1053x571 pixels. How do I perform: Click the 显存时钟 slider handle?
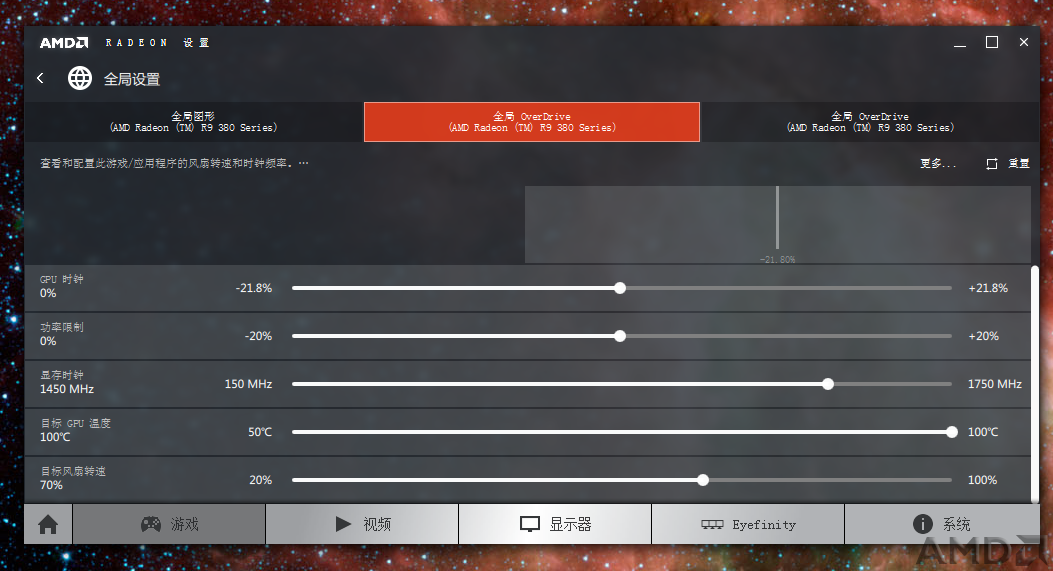828,384
